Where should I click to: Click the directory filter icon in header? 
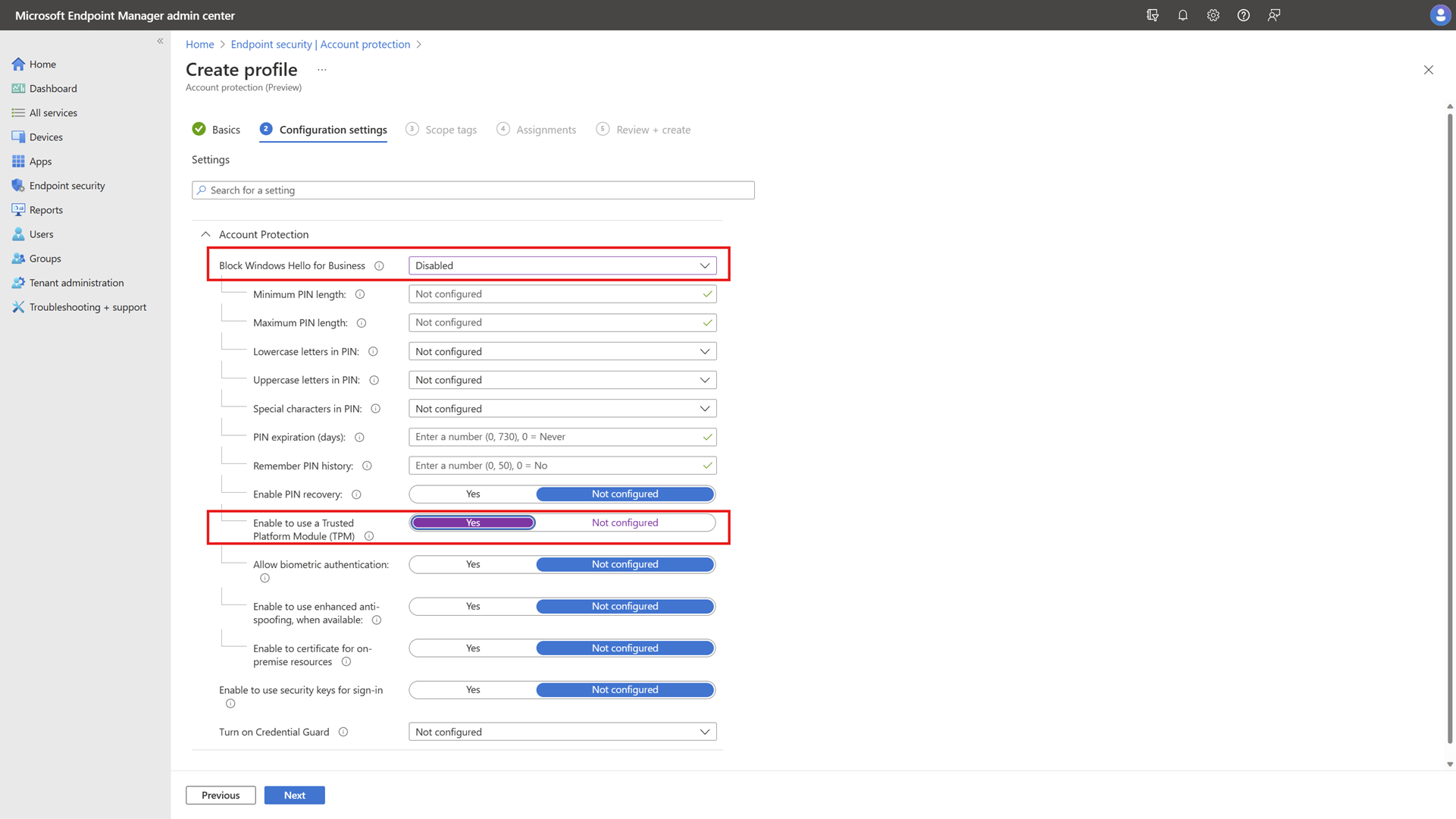(1152, 15)
